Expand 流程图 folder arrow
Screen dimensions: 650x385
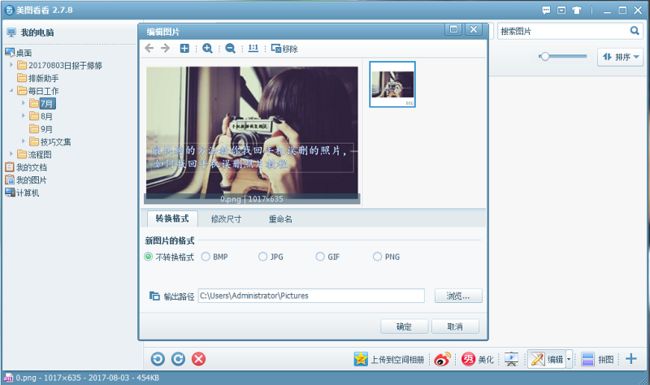(12, 154)
